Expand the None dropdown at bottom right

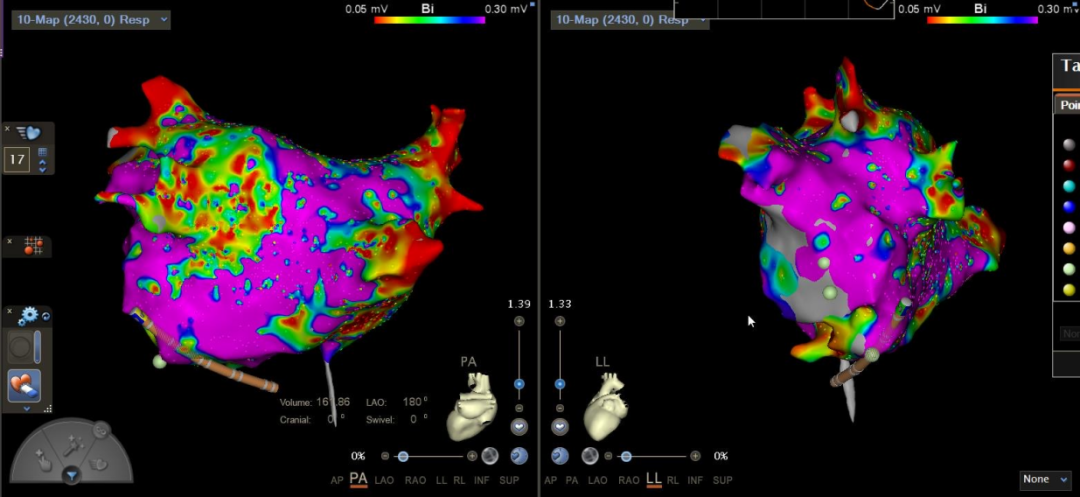tap(1044, 480)
